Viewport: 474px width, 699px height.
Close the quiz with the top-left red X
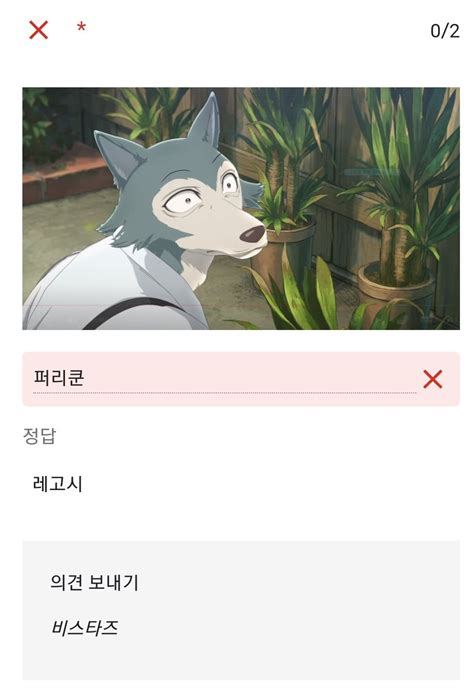point(38,30)
